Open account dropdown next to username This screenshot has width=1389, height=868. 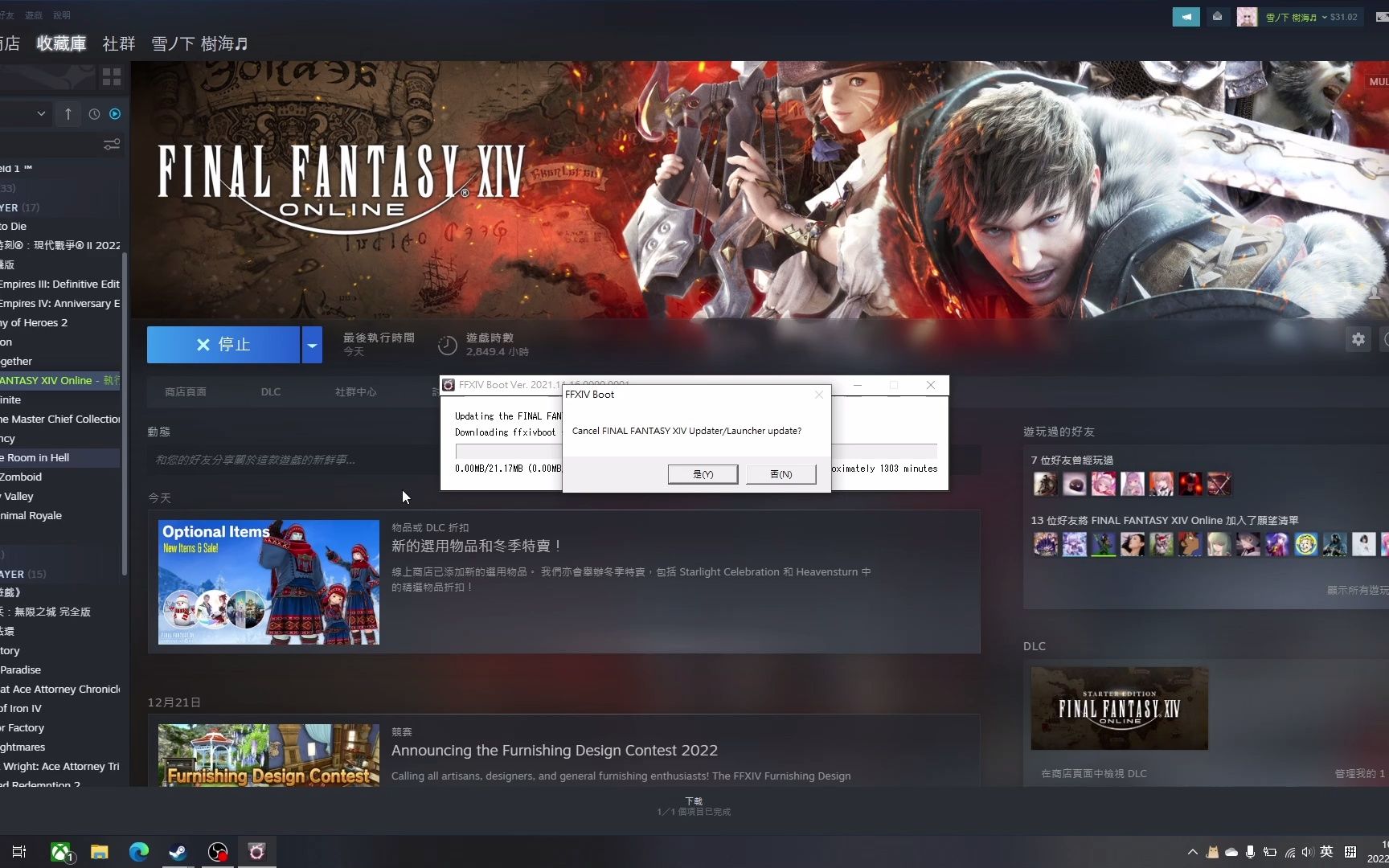(1325, 17)
